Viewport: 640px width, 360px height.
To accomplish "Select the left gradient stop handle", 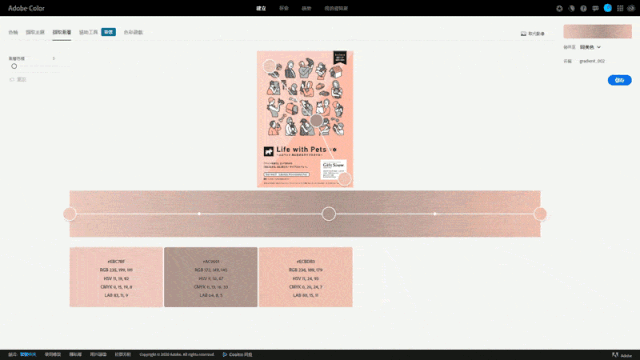I will [70, 214].
